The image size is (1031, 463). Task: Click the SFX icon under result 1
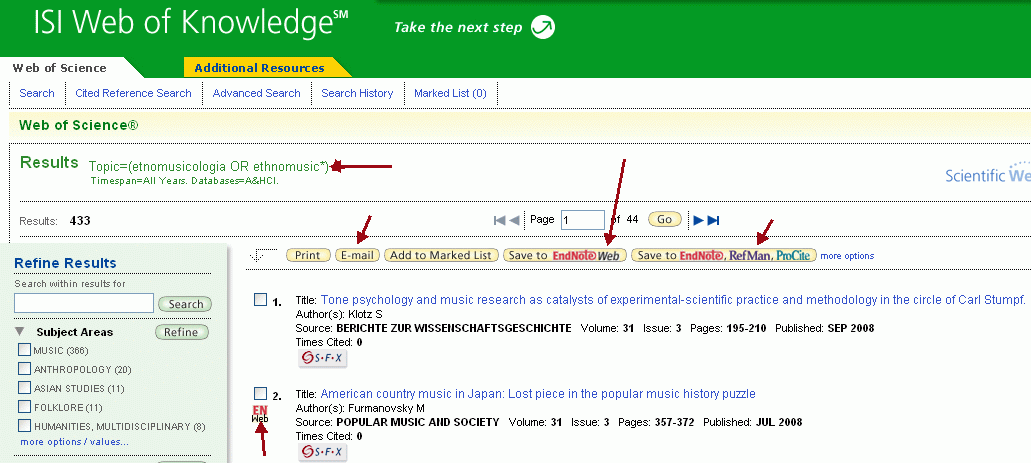pyautogui.click(x=322, y=358)
